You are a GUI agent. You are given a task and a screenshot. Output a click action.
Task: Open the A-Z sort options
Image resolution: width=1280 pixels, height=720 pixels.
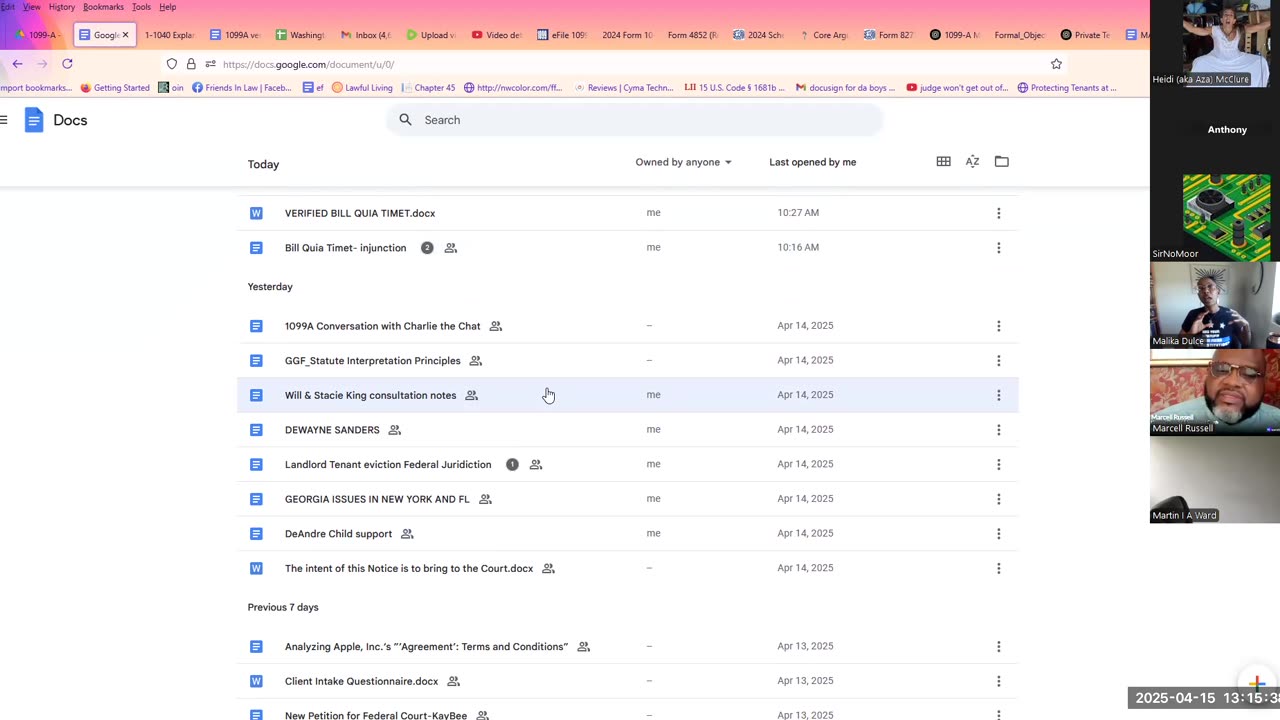(972, 162)
